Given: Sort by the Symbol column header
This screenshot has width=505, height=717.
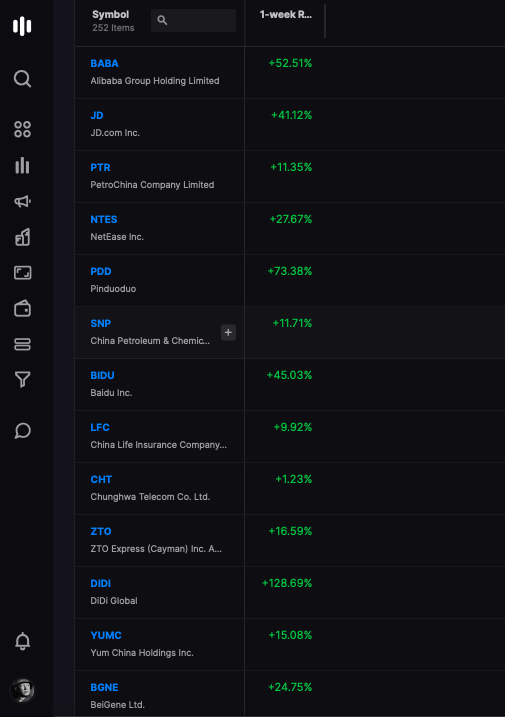Looking at the screenshot, I should 111,15.
